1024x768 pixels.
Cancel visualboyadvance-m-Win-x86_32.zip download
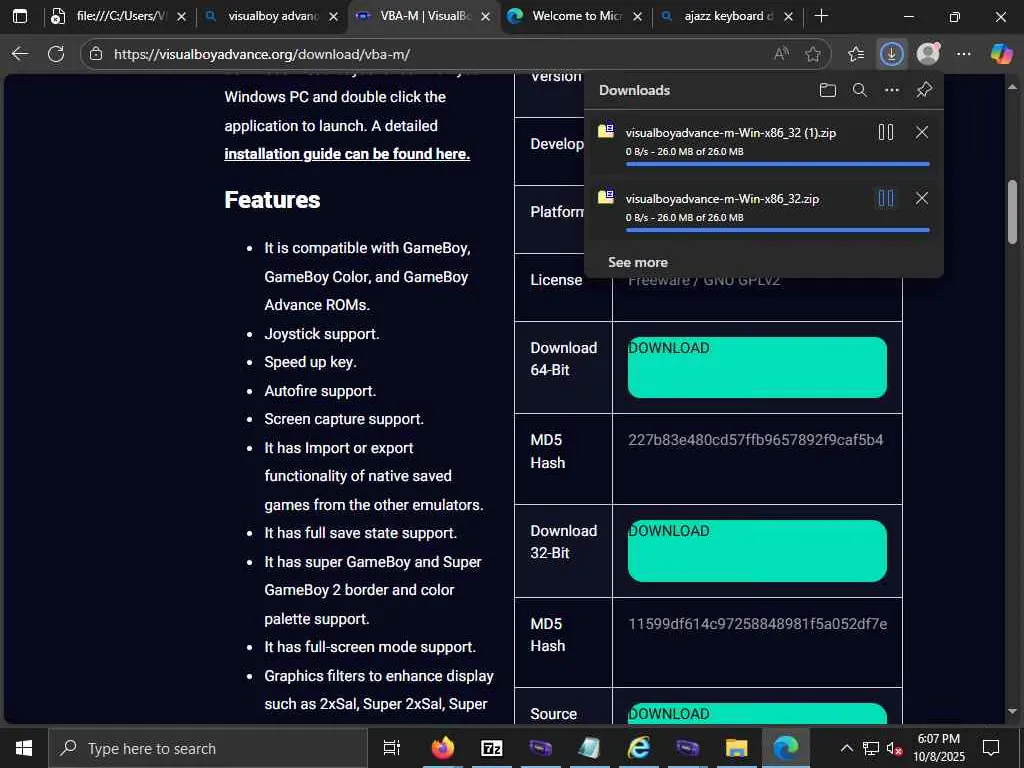click(x=921, y=198)
